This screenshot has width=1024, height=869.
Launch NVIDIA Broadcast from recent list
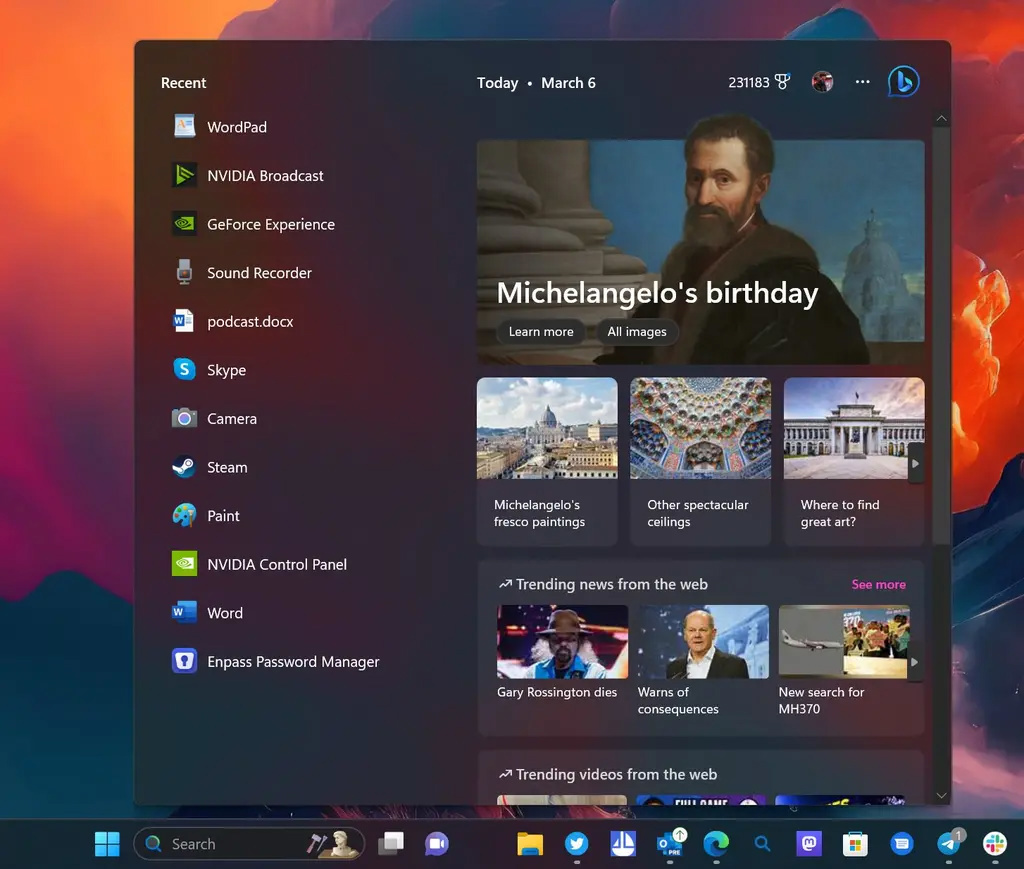(265, 176)
